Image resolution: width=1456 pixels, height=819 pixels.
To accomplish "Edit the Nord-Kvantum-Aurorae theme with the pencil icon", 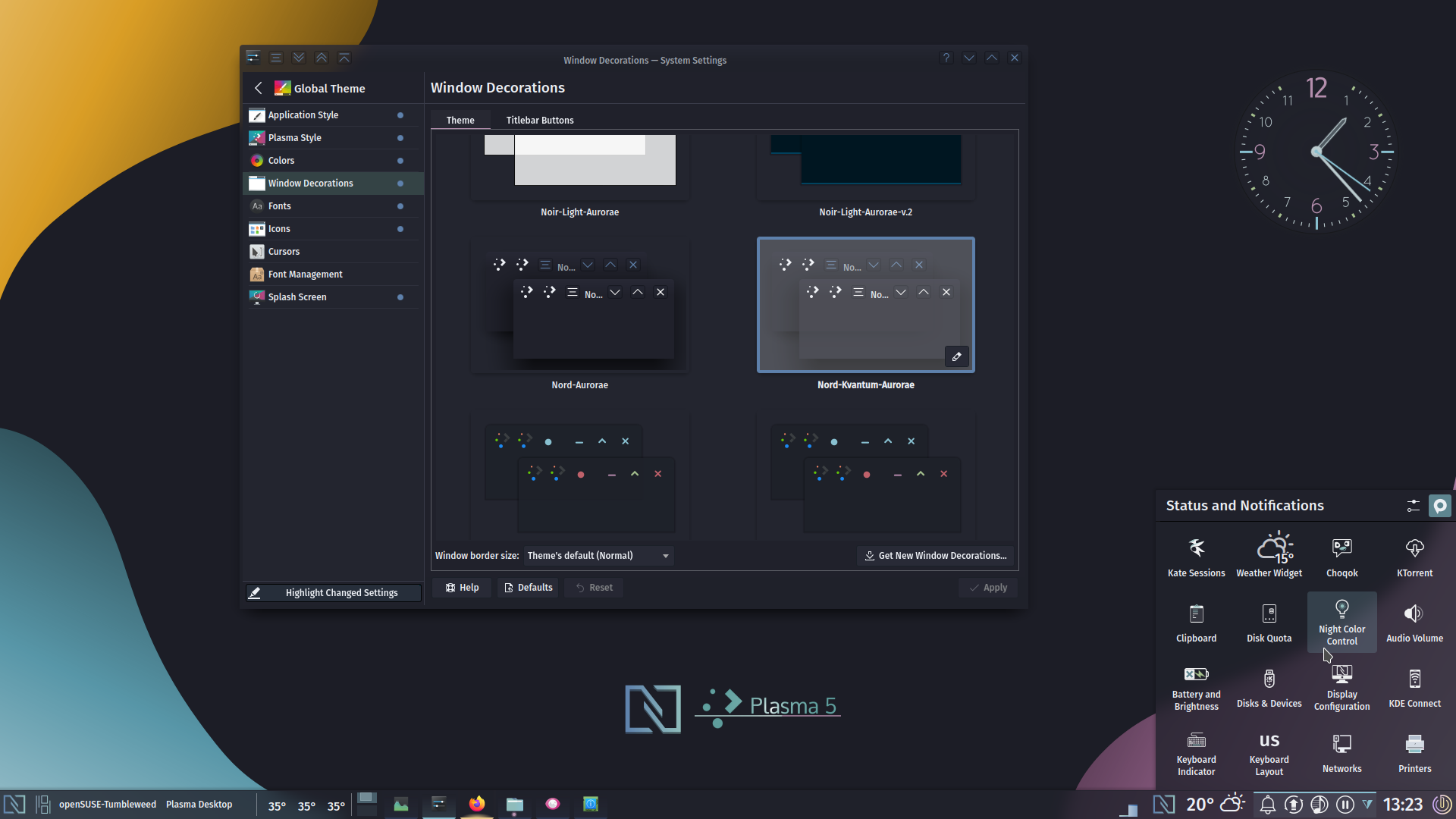I will (956, 356).
